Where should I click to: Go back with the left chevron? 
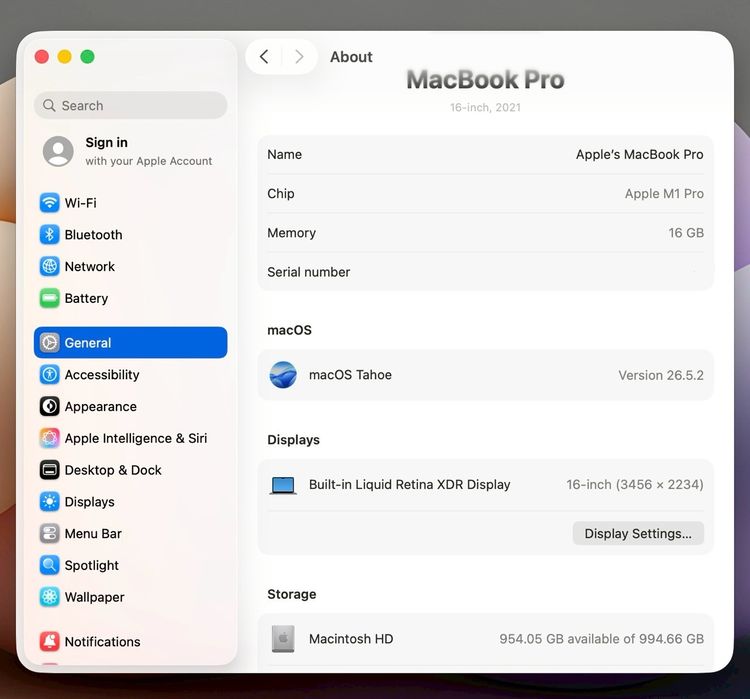pos(264,56)
